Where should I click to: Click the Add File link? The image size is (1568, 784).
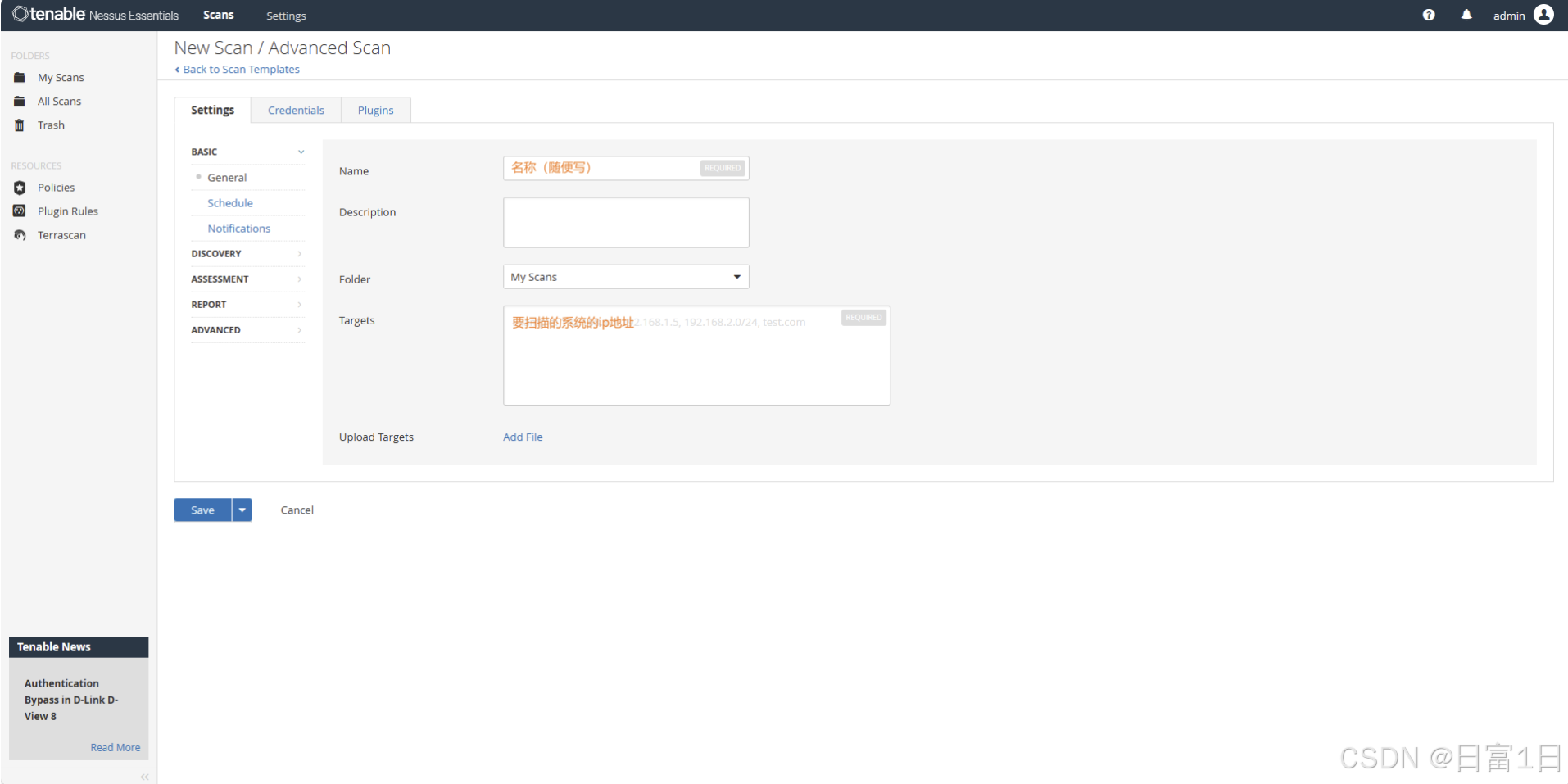[x=523, y=437]
